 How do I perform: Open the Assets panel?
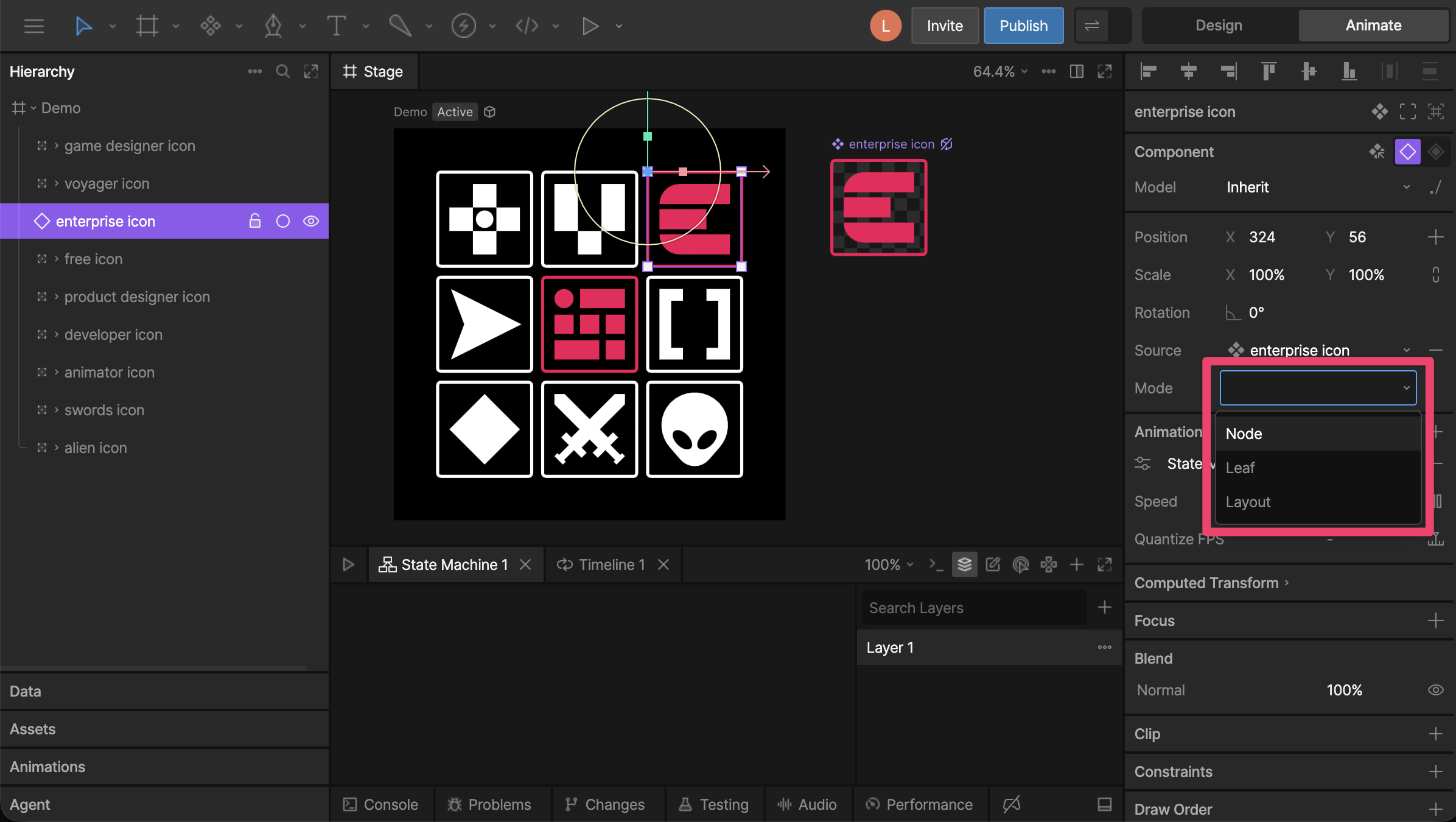(x=164, y=729)
